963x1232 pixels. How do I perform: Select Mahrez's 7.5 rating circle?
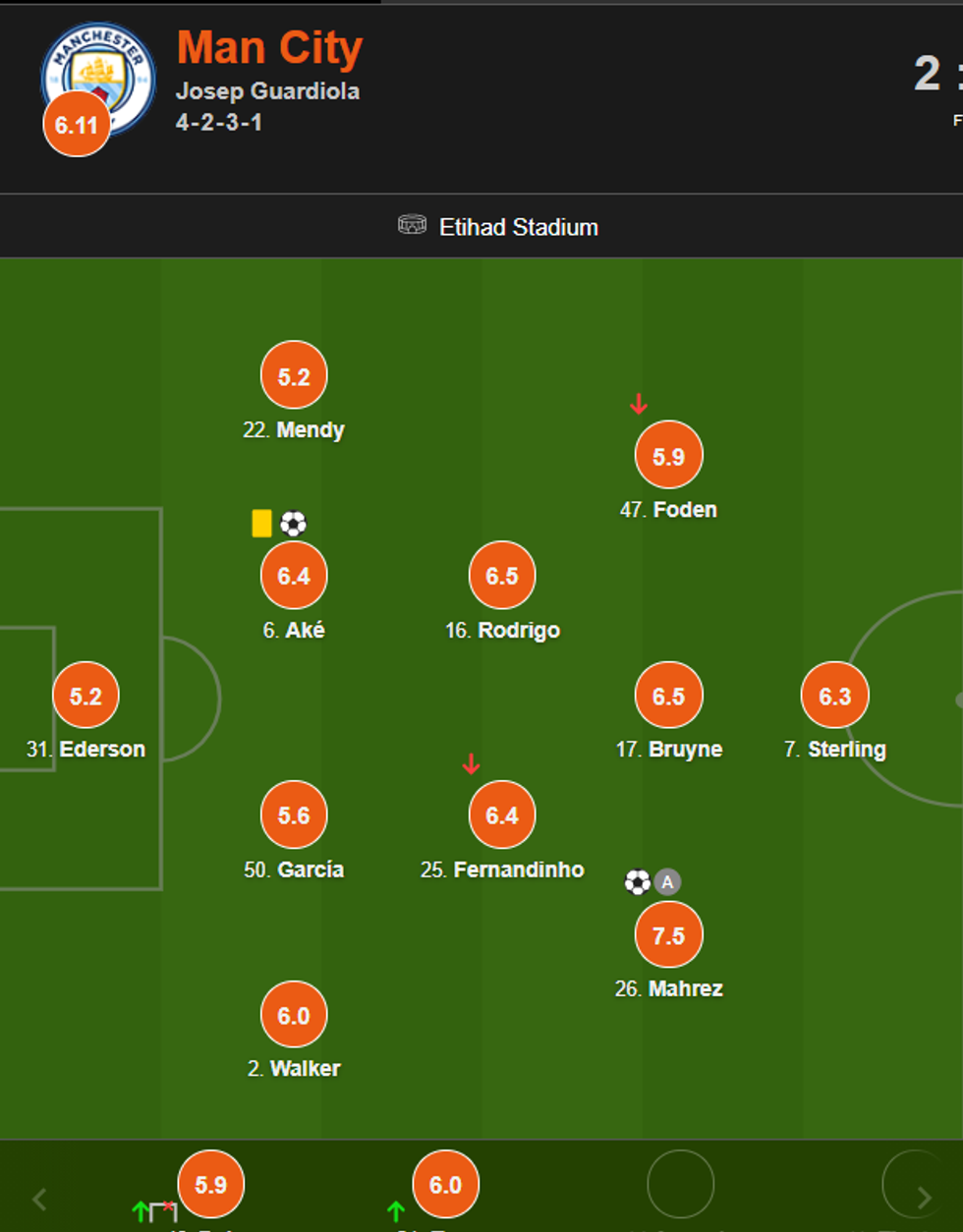pyautogui.click(x=668, y=935)
